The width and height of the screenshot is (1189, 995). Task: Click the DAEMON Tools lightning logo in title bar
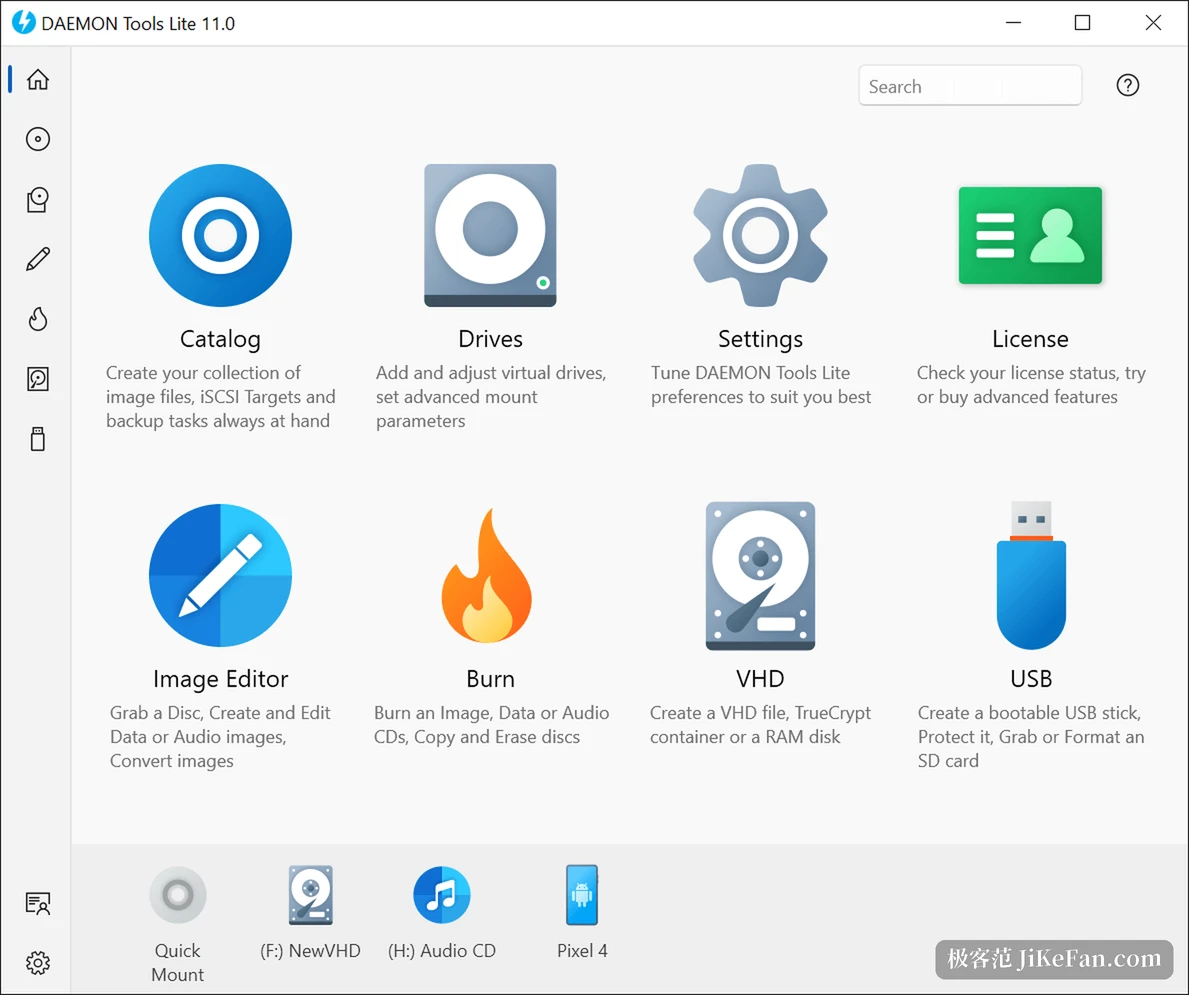[x=24, y=23]
